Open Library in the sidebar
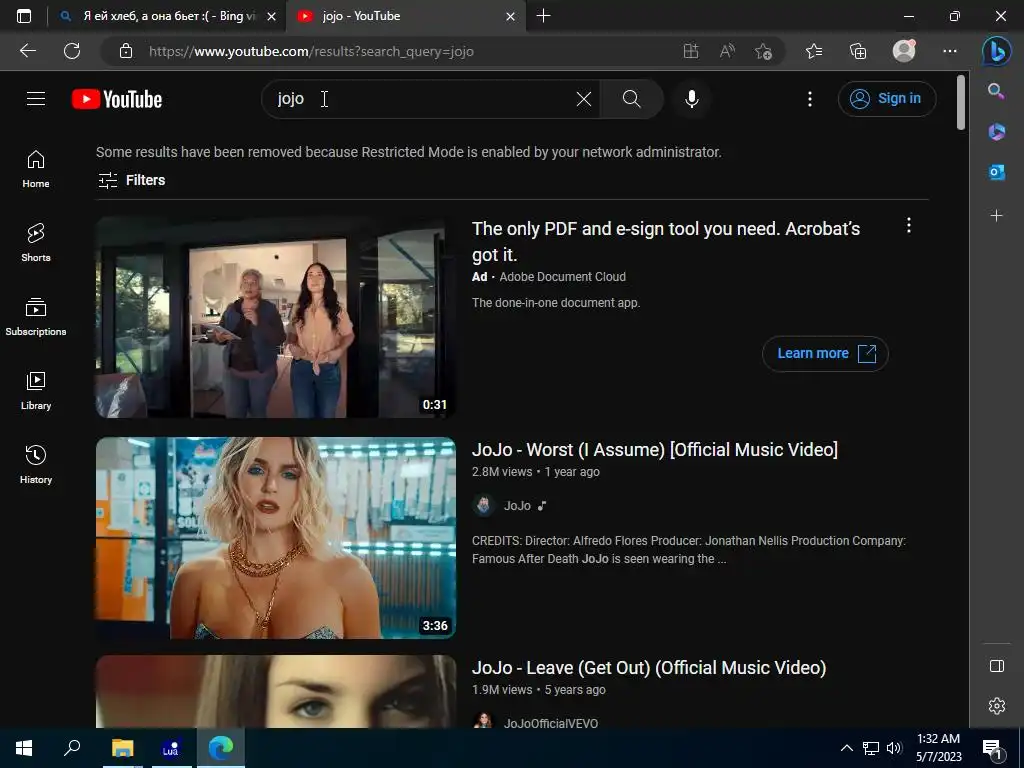The height and width of the screenshot is (768, 1024). click(x=36, y=391)
